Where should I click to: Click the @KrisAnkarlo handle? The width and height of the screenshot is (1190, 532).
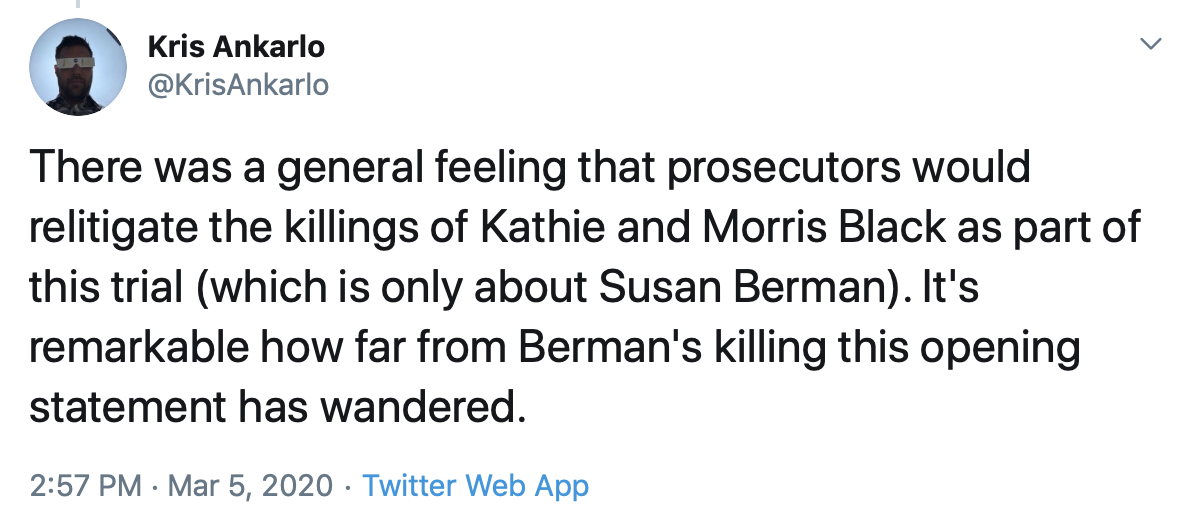pos(238,86)
